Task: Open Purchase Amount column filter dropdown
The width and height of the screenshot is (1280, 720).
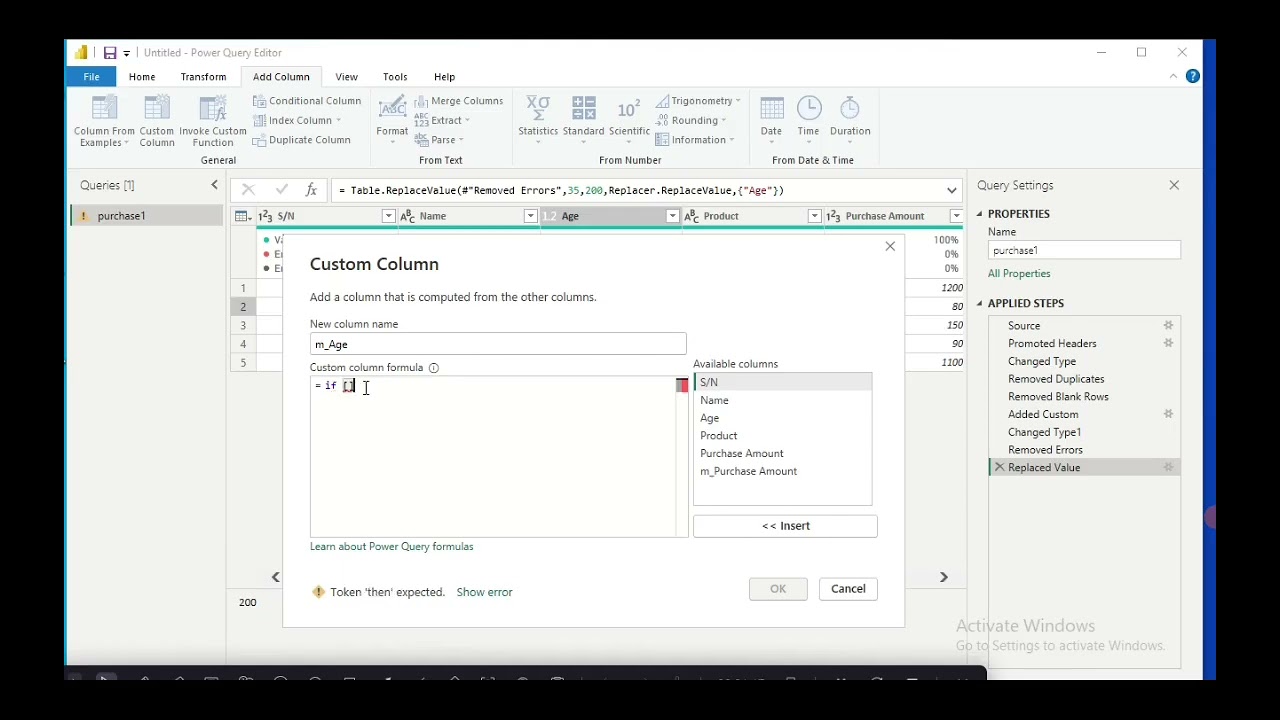Action: click(x=956, y=216)
